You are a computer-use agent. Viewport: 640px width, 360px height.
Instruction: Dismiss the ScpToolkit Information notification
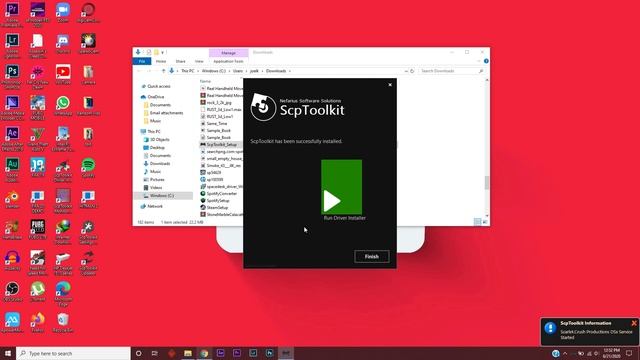(634, 323)
